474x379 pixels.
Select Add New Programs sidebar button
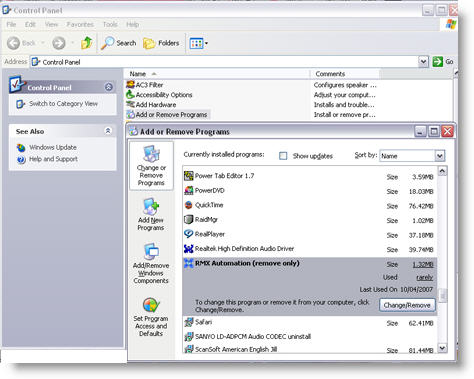pos(151,215)
